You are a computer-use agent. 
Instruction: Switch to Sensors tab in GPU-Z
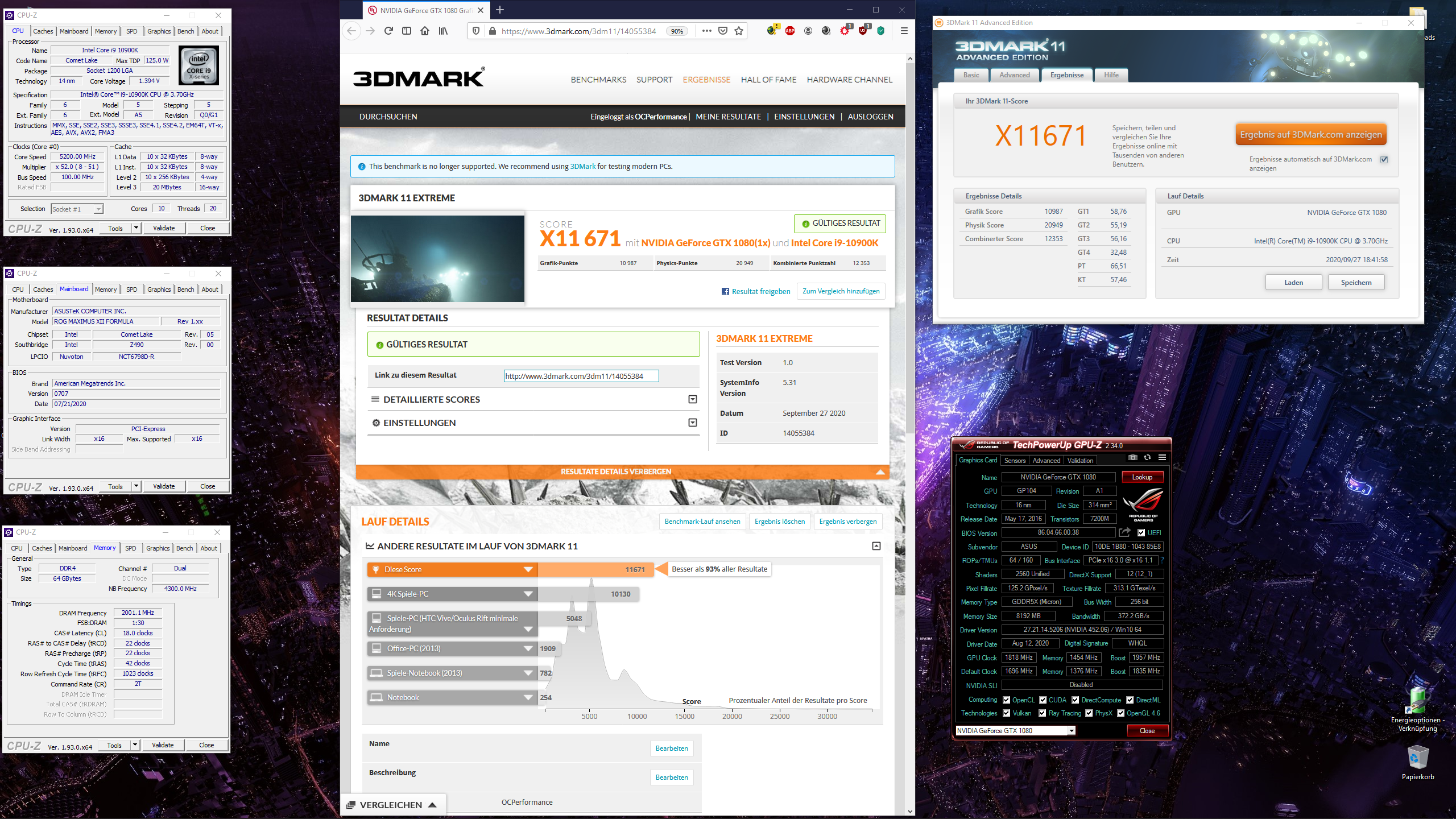coord(1015,461)
